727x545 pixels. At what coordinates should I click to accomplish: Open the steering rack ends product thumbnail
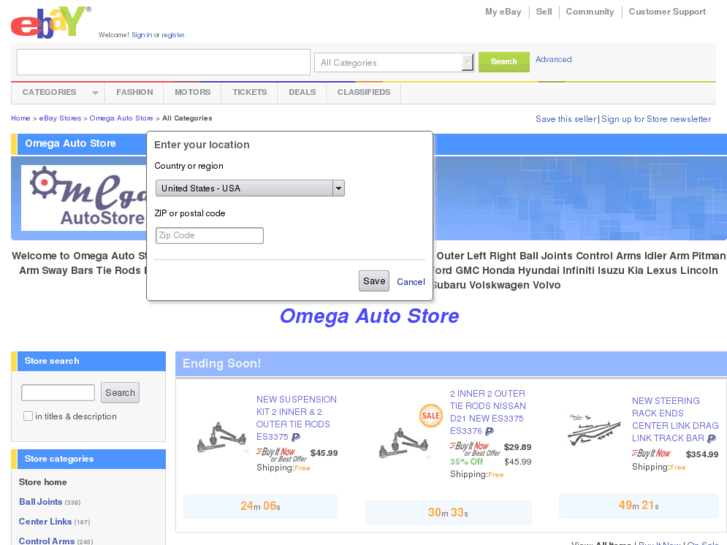tap(594, 430)
